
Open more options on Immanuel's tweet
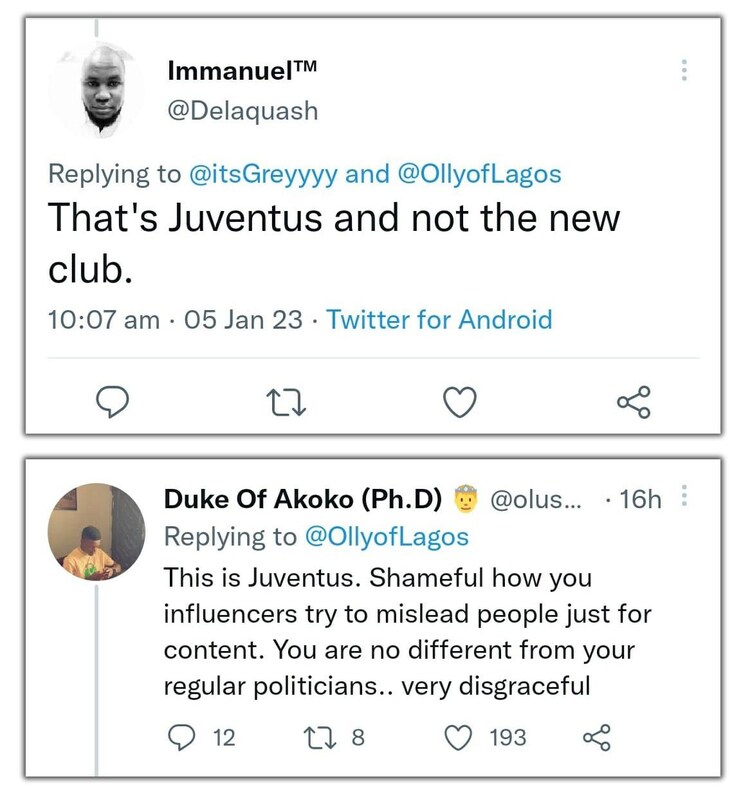685,70
